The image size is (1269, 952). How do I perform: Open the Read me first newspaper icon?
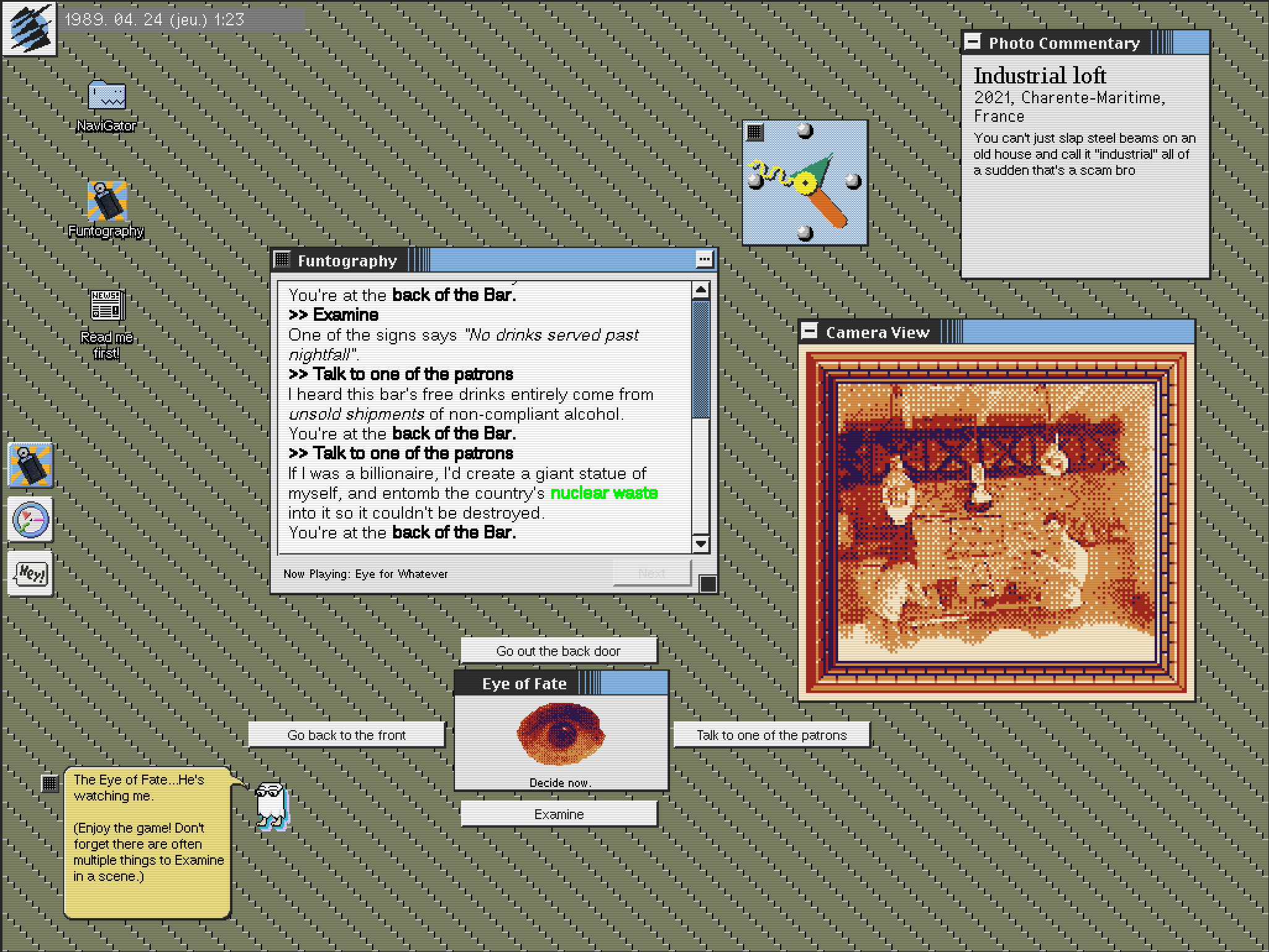pyautogui.click(x=106, y=305)
